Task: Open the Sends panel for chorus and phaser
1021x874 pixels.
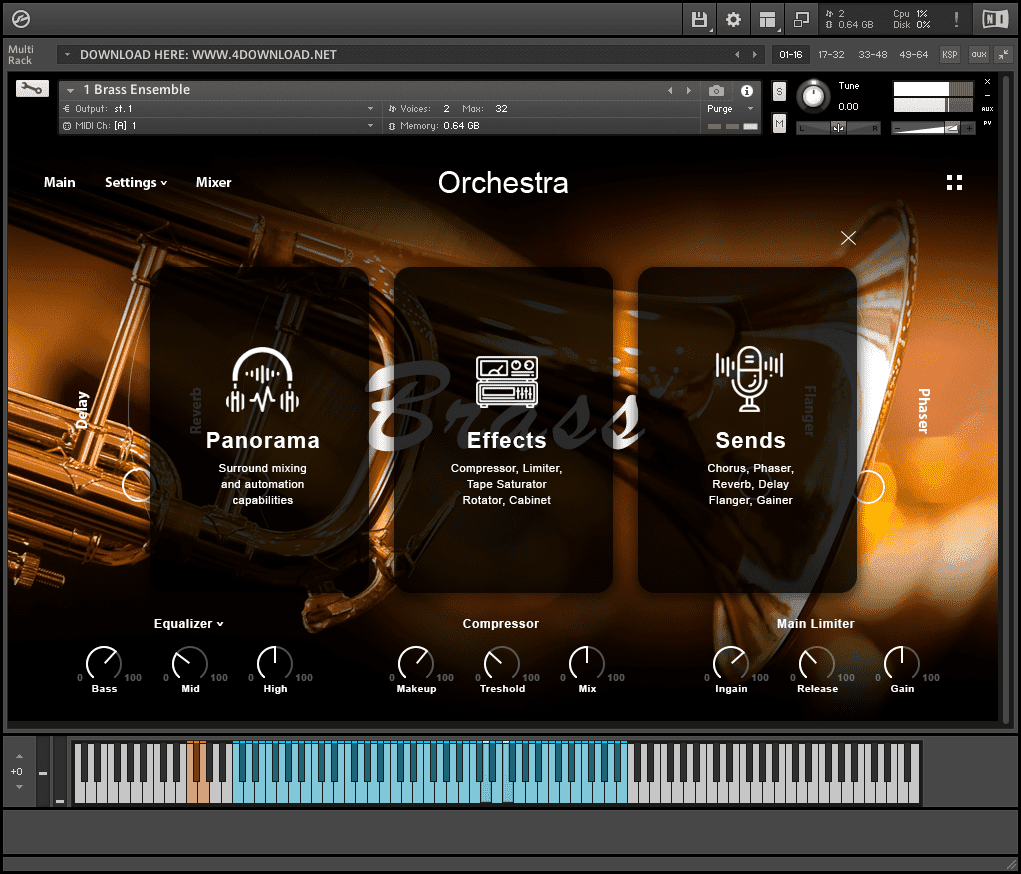Action: coord(749,428)
